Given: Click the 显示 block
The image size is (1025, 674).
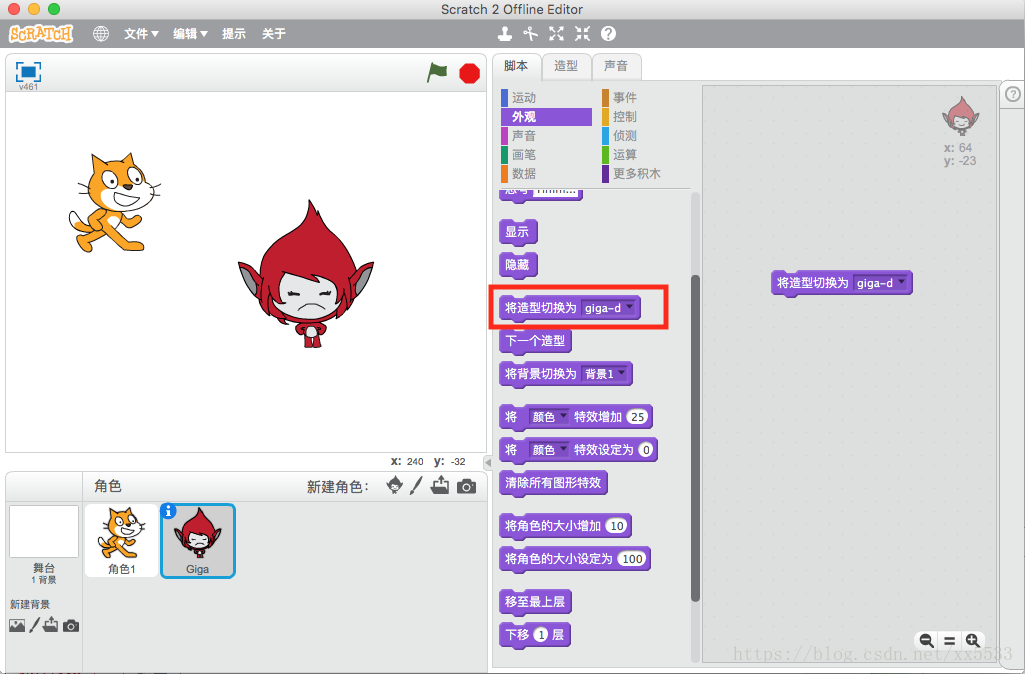Looking at the screenshot, I should (518, 232).
